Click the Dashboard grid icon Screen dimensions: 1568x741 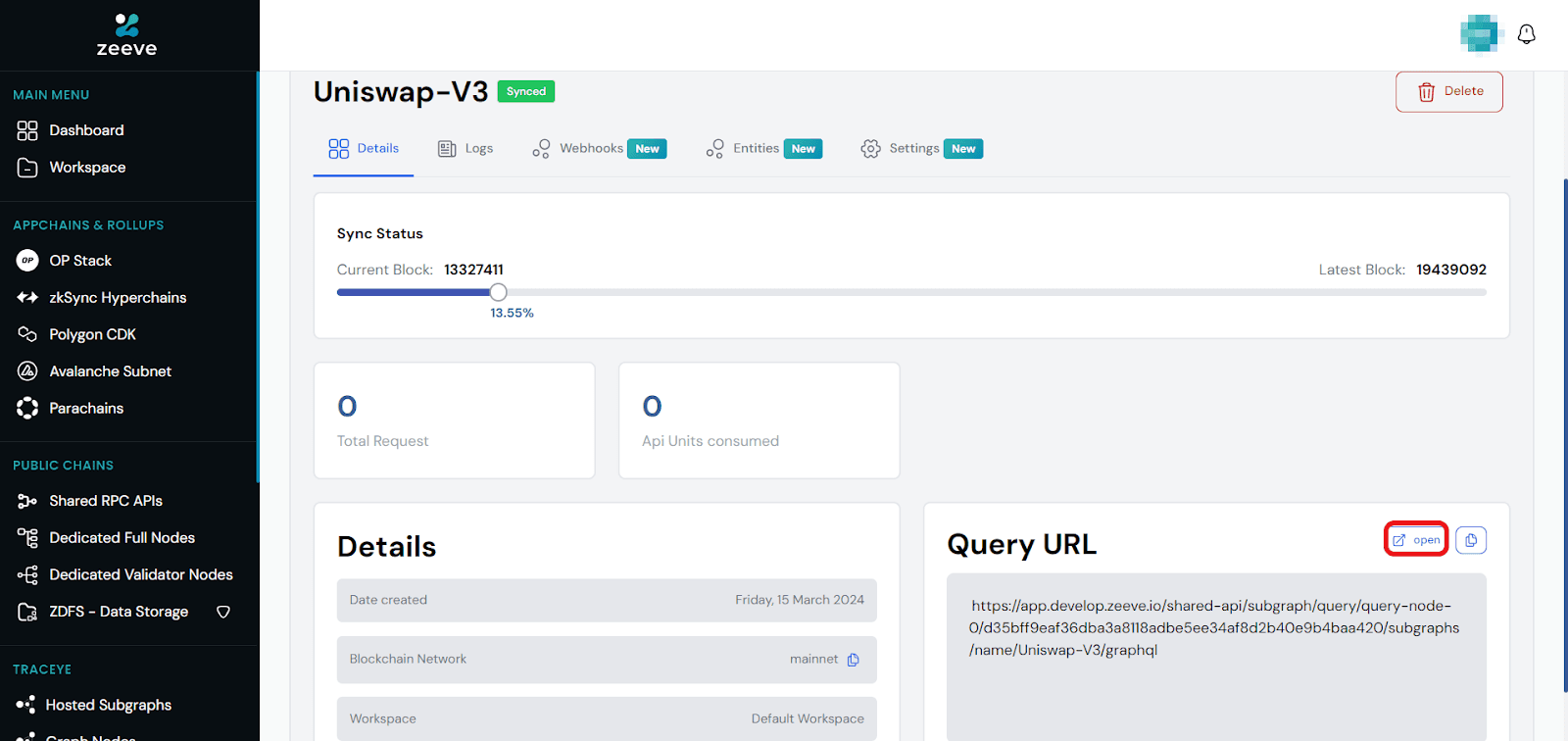coord(27,130)
